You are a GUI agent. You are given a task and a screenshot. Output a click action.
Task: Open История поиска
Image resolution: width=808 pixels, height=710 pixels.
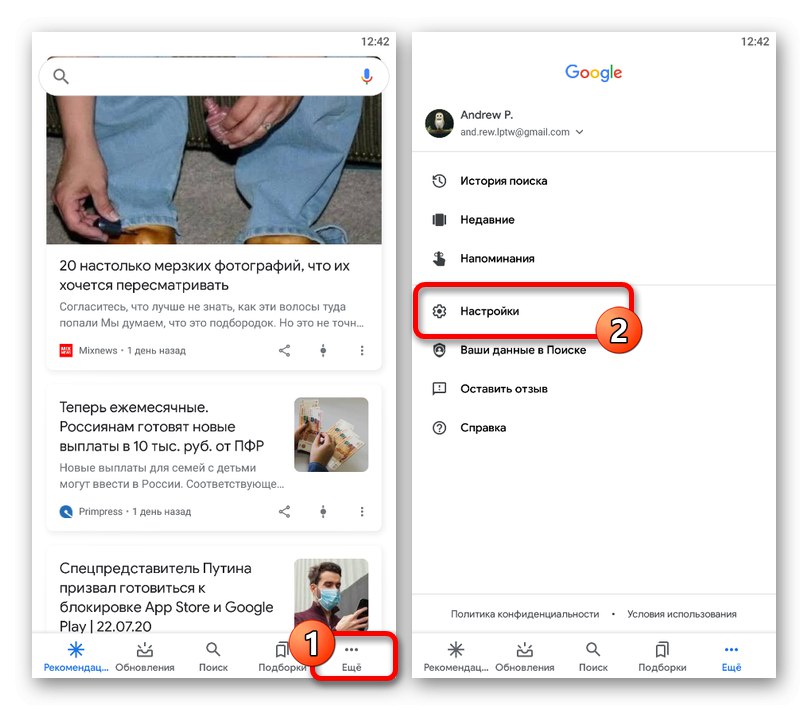[594, 181]
